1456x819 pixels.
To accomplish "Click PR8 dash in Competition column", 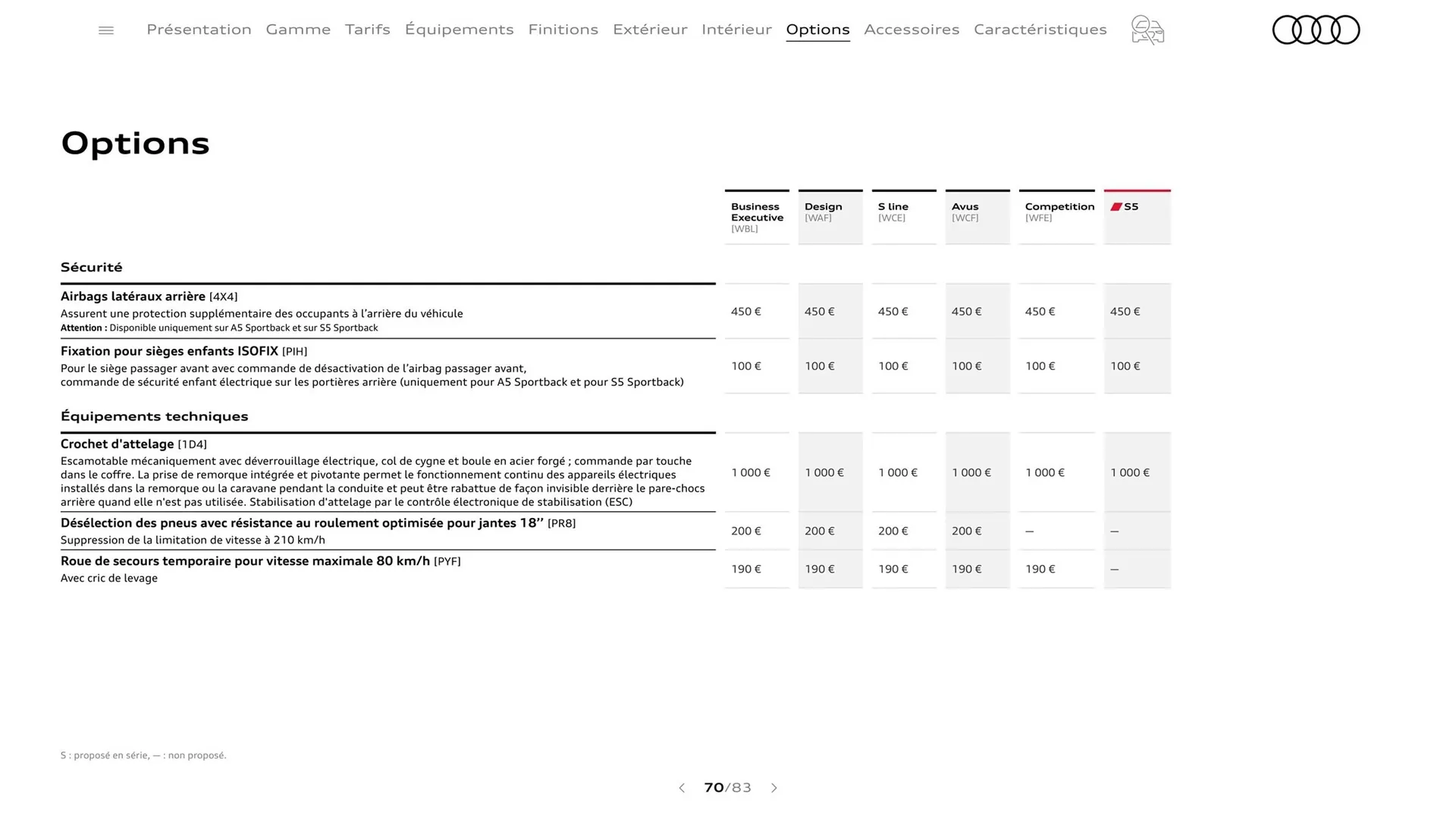I will [x=1030, y=532].
